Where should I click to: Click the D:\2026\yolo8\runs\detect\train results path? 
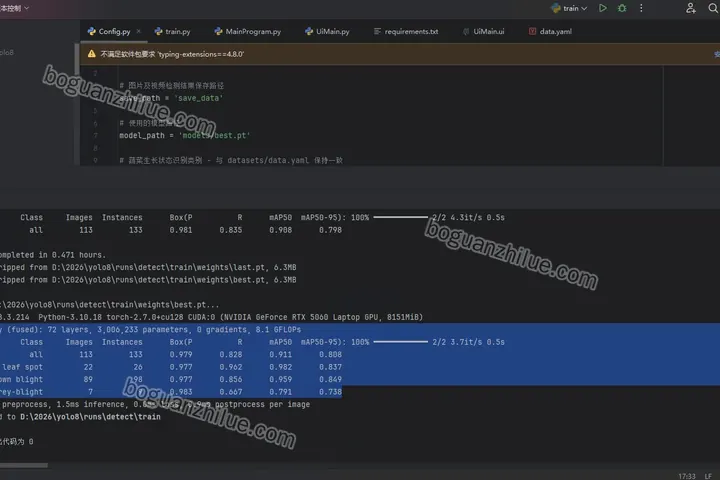(90, 417)
